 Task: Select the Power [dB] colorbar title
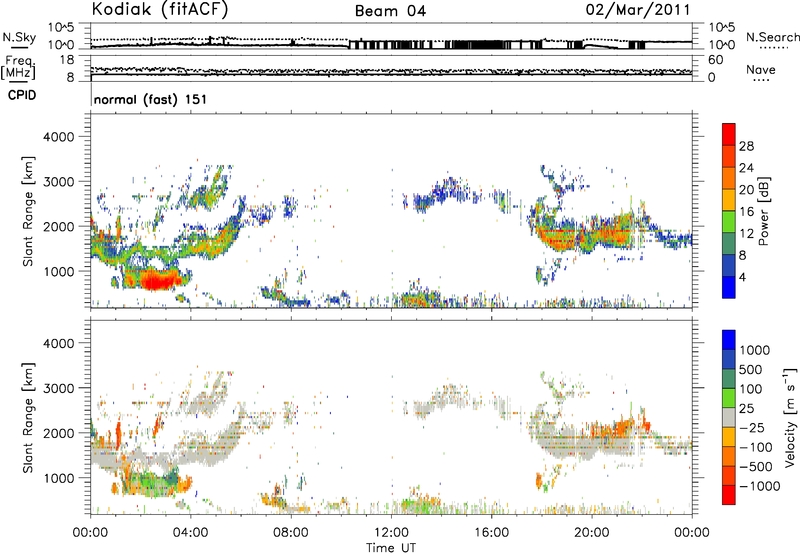pyautogui.click(x=763, y=211)
